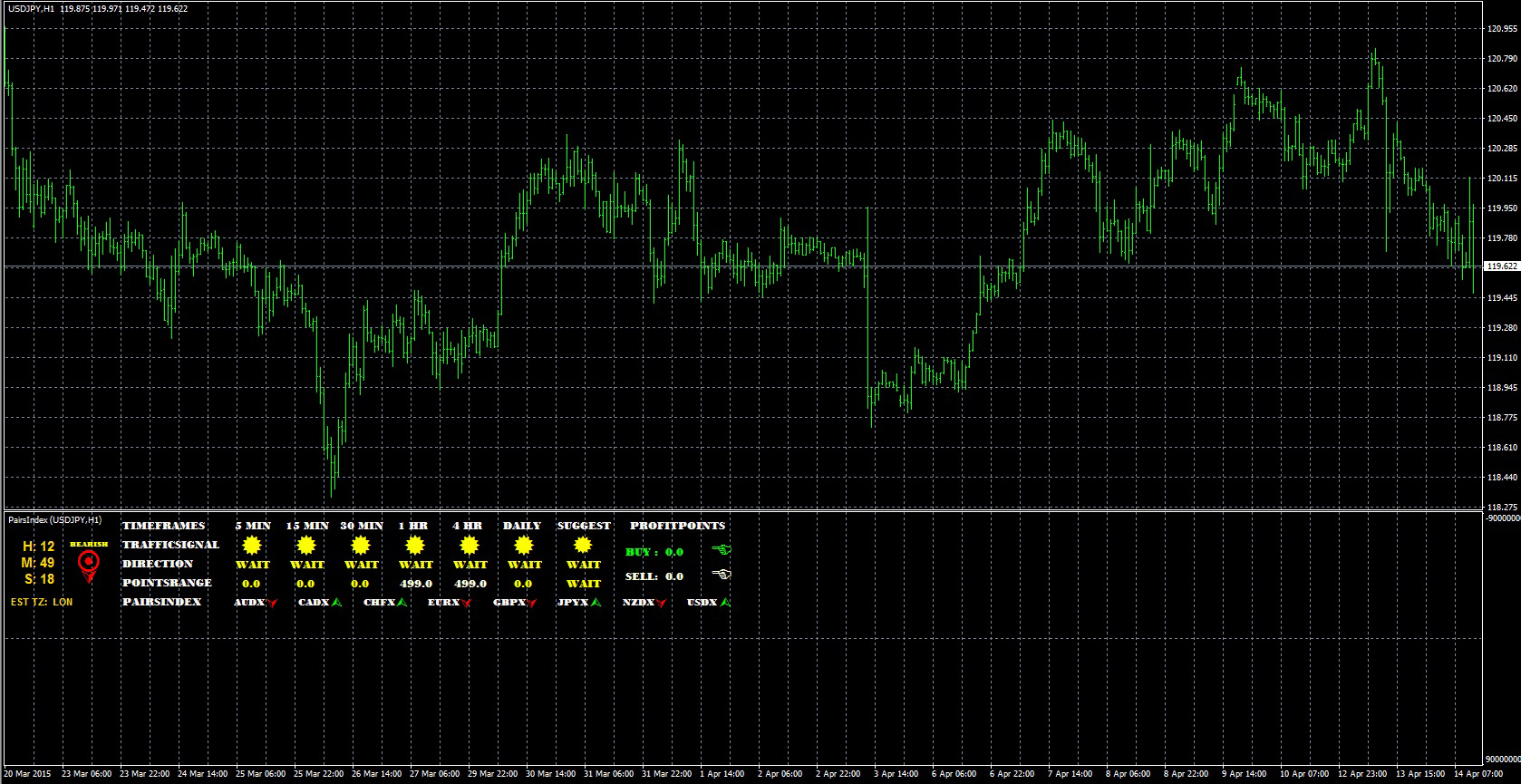Select the 15 MIN timeframe column header

click(x=307, y=526)
